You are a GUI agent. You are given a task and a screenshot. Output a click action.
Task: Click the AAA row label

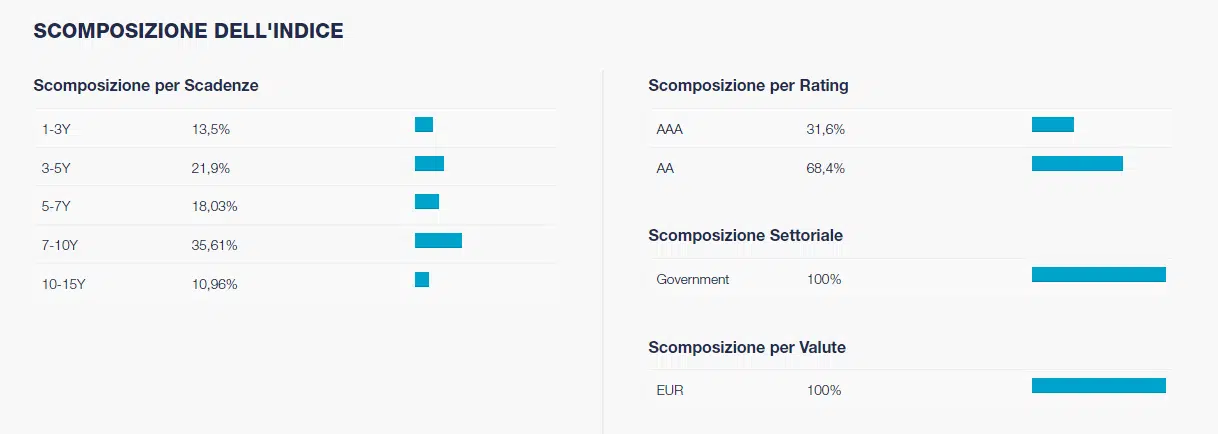point(669,129)
